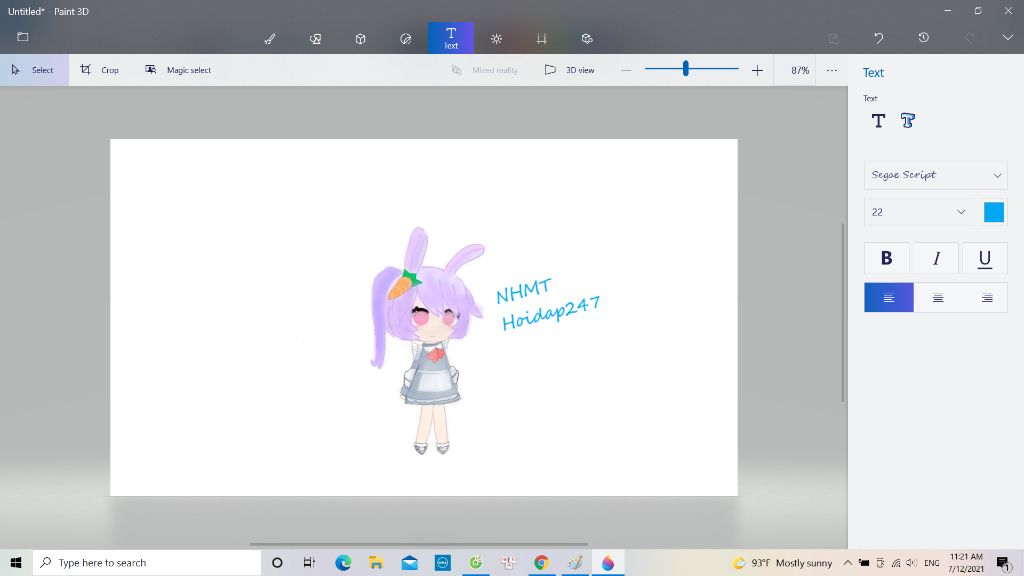The image size is (1024, 576).
Task: Open the Canvas tool
Action: [542, 39]
